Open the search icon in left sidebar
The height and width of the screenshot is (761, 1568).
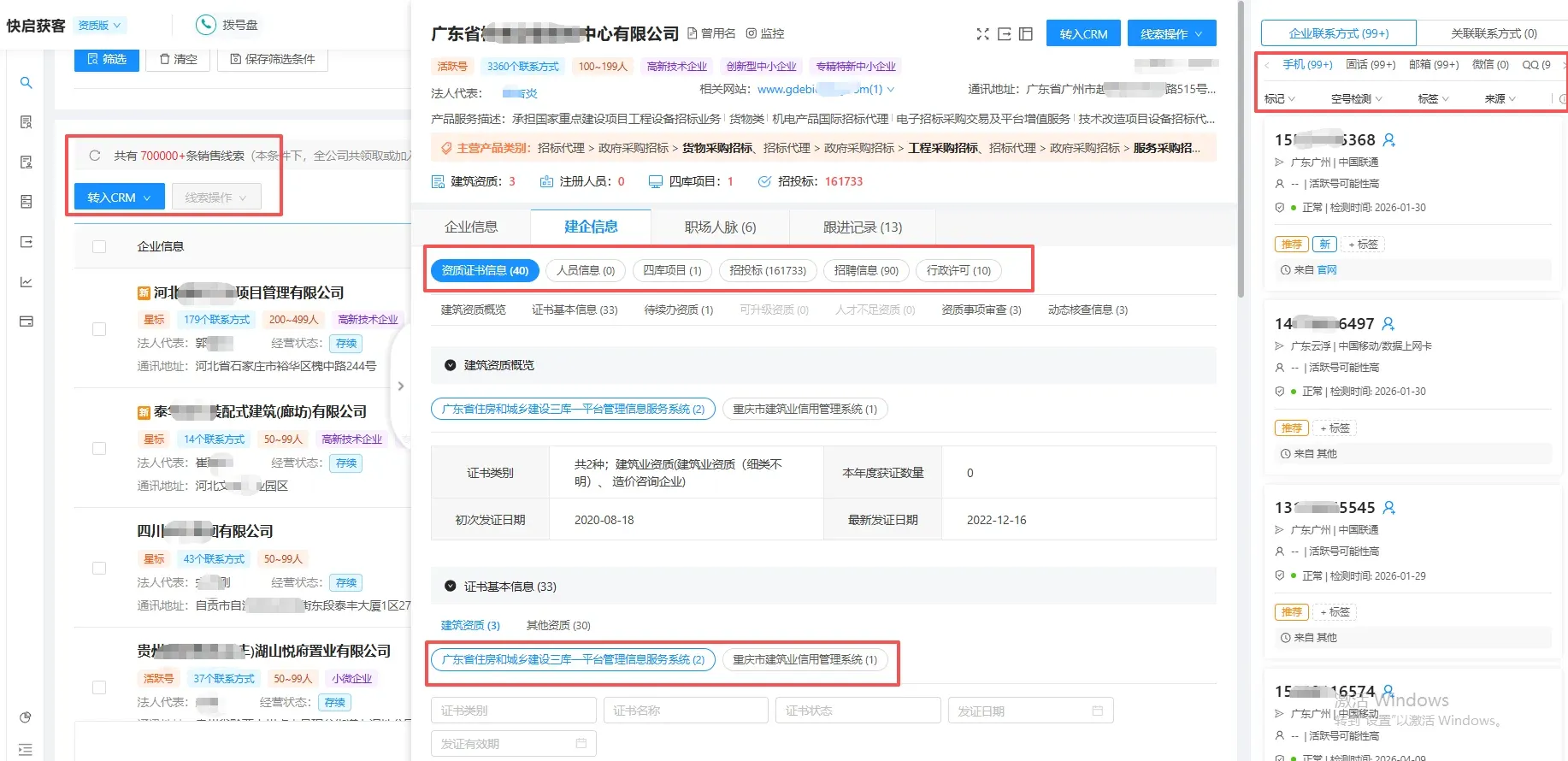(27, 83)
